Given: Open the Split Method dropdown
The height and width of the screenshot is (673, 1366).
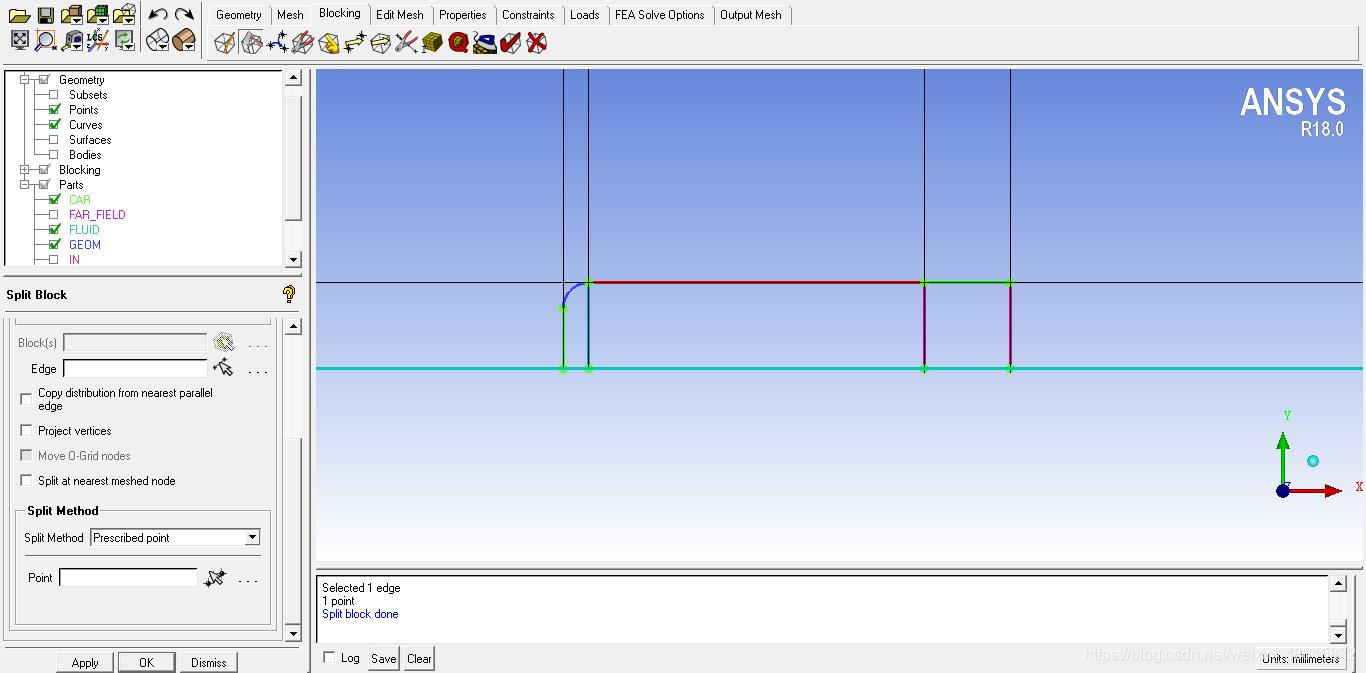Looking at the screenshot, I should (x=252, y=537).
